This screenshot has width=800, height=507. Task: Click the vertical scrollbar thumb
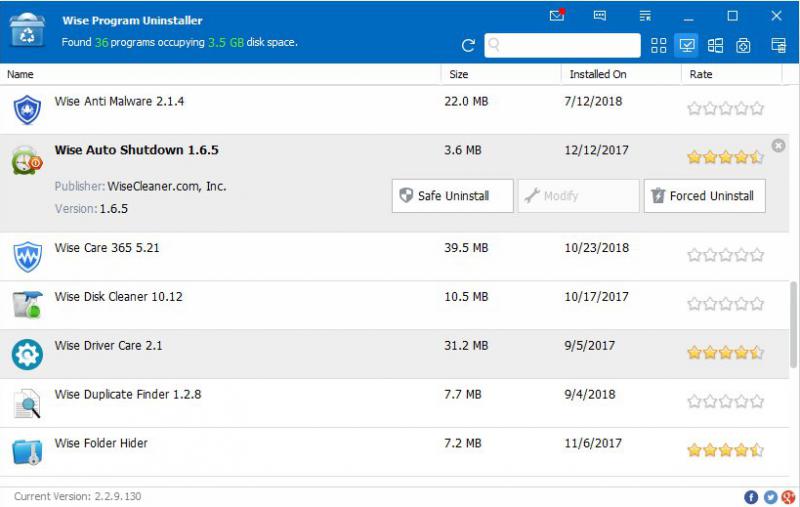click(793, 324)
